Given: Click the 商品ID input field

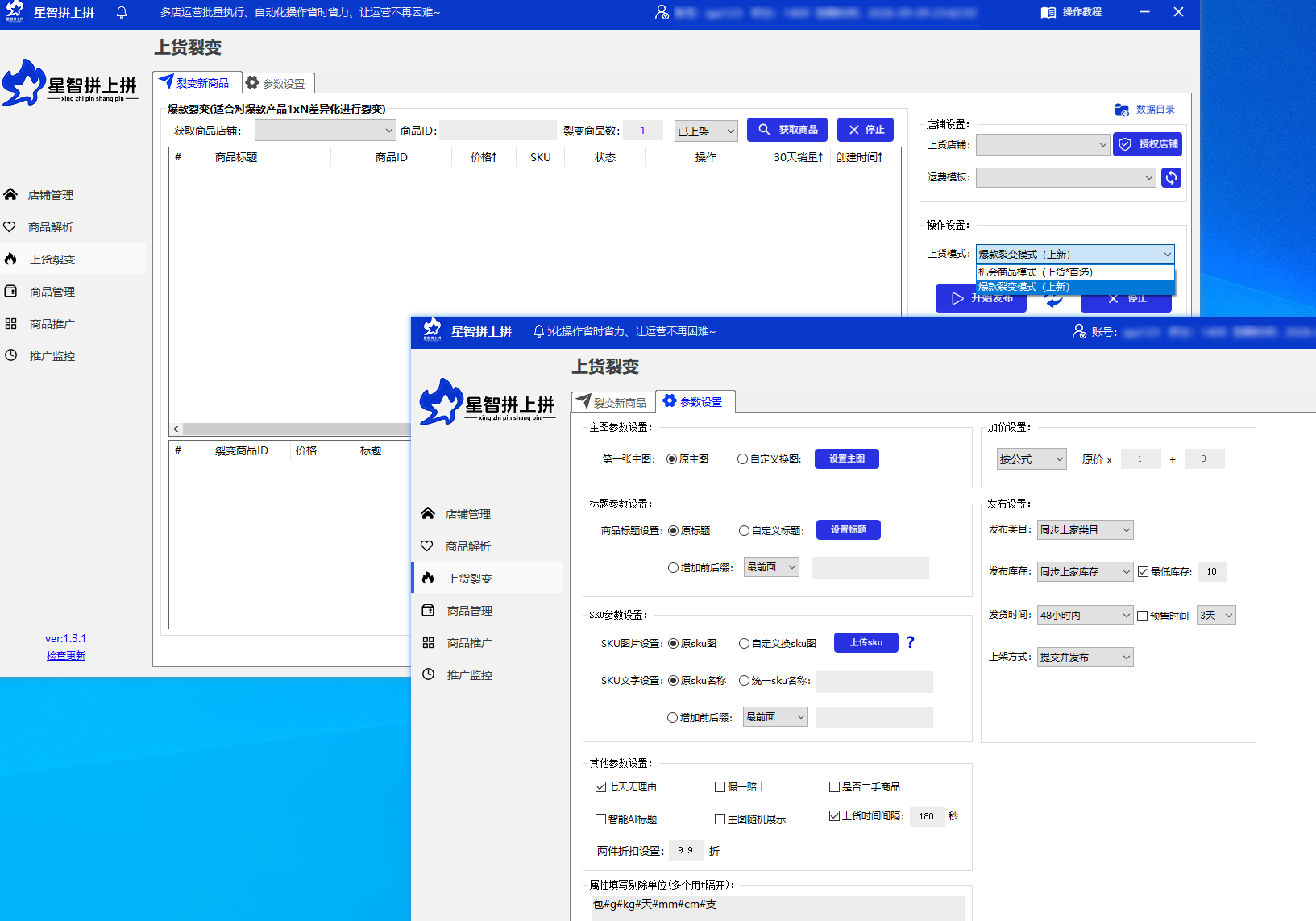Looking at the screenshot, I should (x=497, y=130).
